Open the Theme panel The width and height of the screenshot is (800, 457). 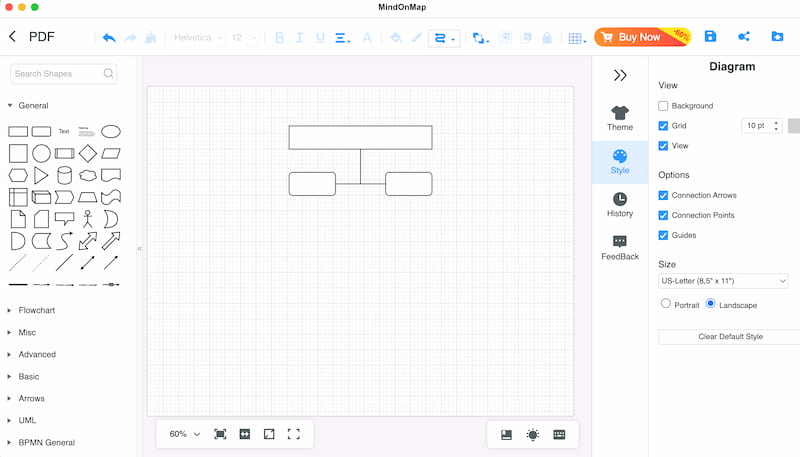point(620,118)
